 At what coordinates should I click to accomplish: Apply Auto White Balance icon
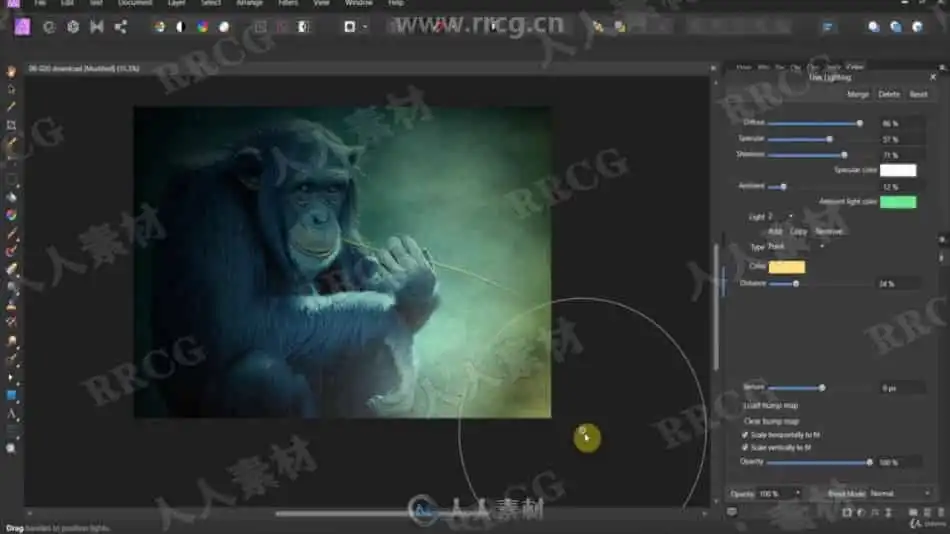click(224, 27)
